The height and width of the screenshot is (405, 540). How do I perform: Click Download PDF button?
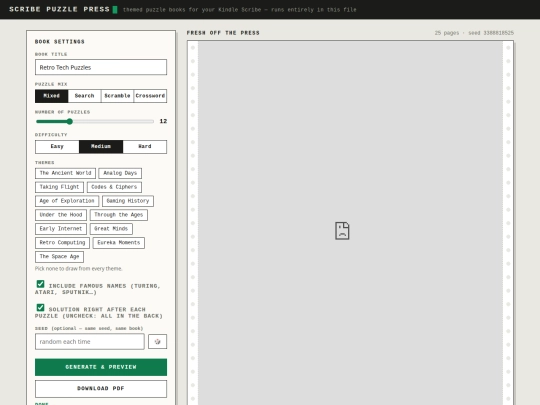[101, 388]
